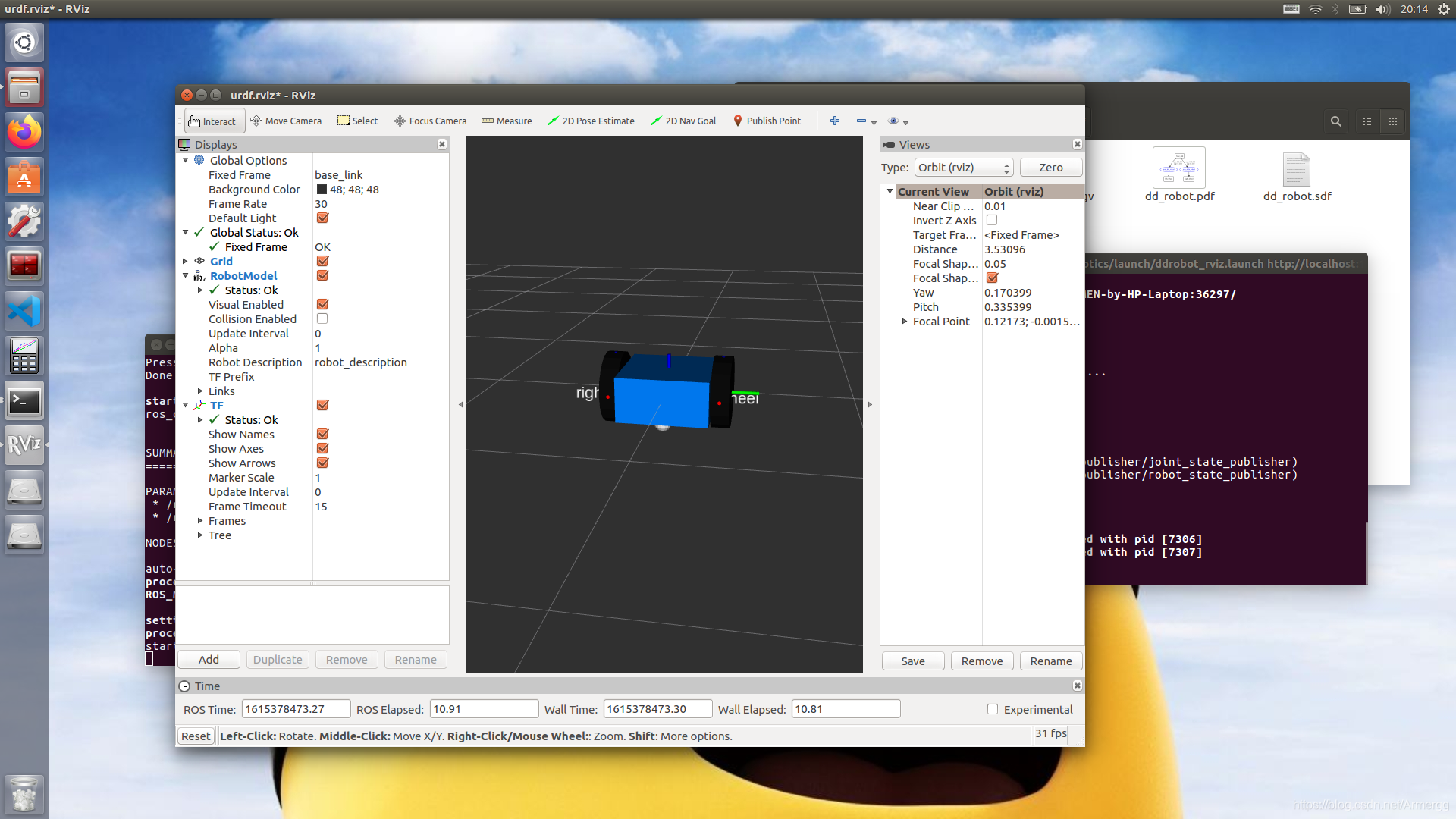Collapse the RobotModel display item

tap(185, 276)
